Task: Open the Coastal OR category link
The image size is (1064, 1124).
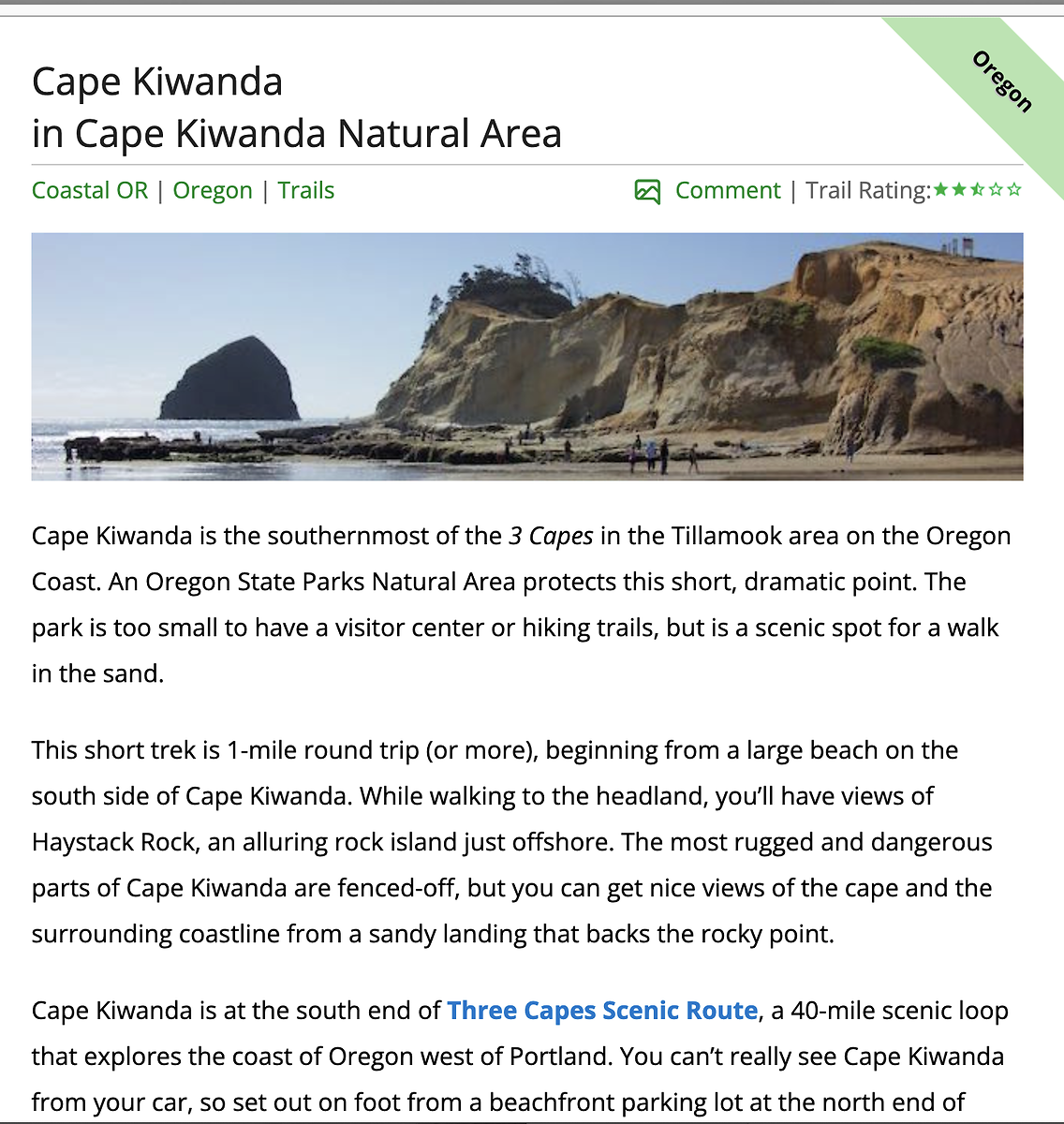Action: [90, 190]
